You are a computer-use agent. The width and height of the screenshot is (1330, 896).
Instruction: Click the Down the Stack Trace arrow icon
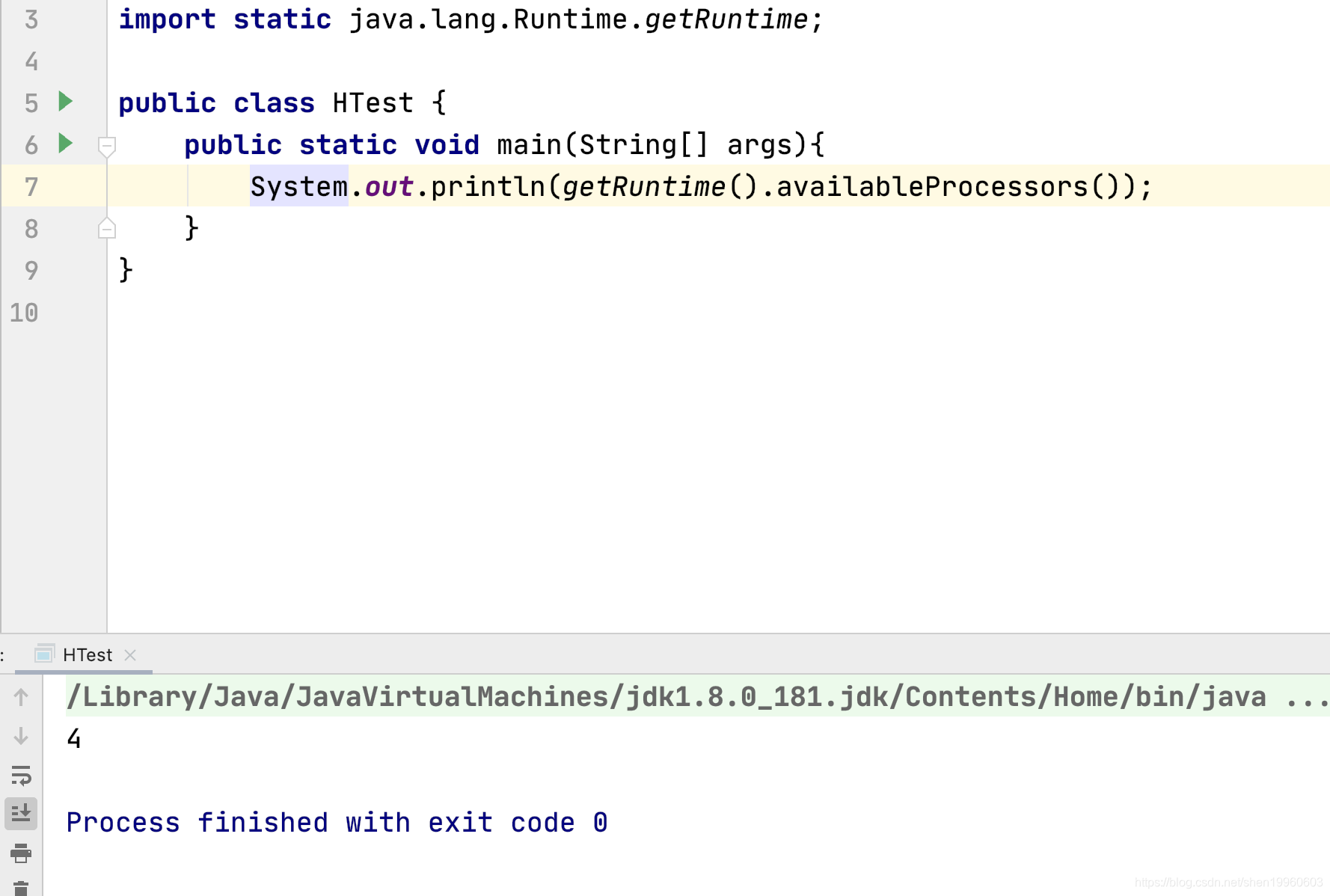(21, 736)
